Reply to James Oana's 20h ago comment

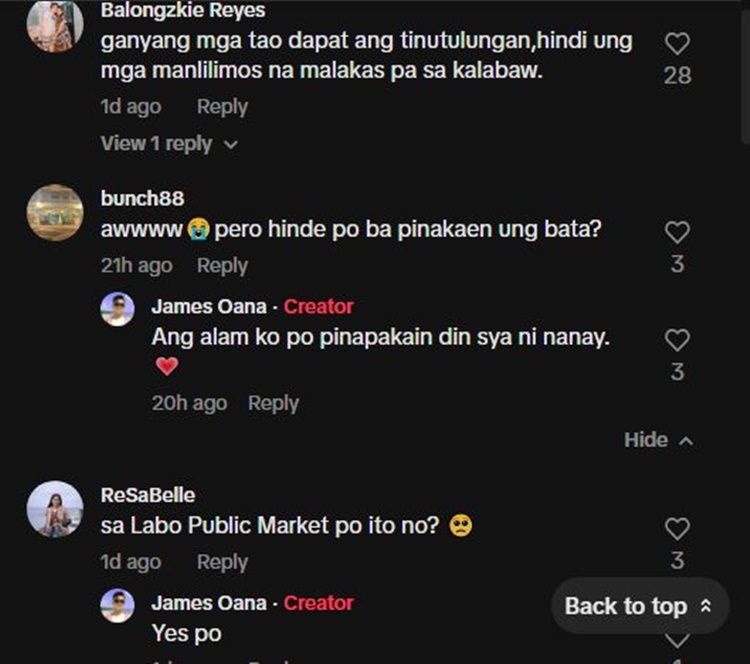(274, 403)
